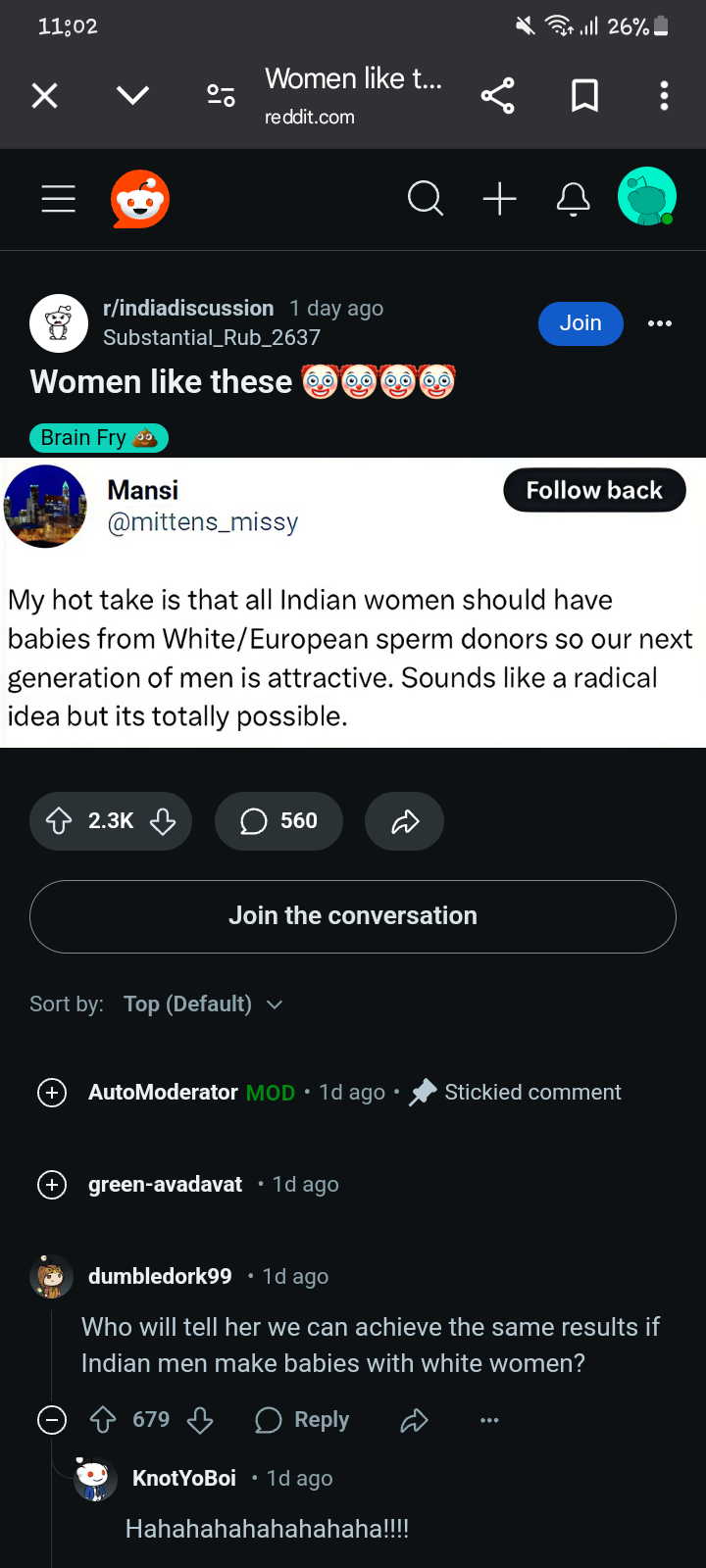Open the post overflow menu
This screenshot has height=1568, width=706.
click(x=660, y=322)
